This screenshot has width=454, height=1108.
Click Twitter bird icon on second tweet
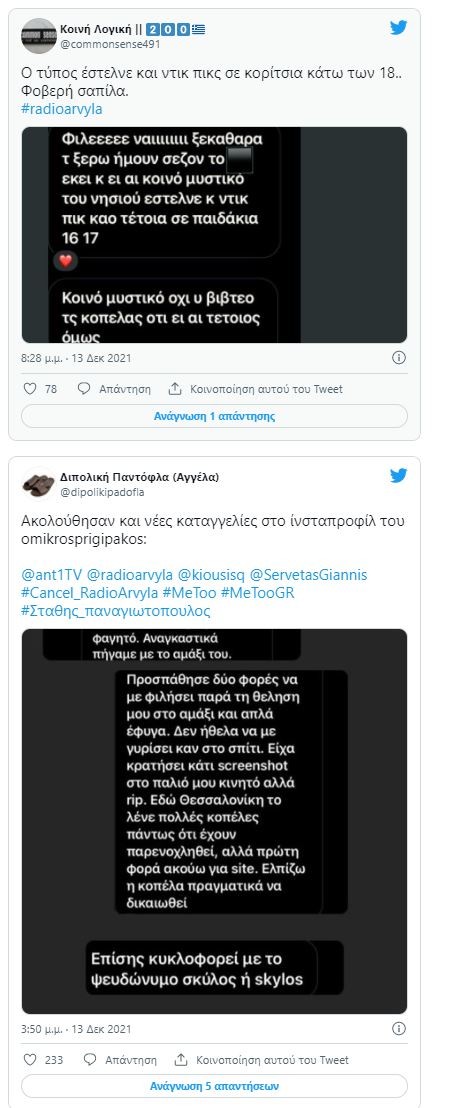pos(398,476)
